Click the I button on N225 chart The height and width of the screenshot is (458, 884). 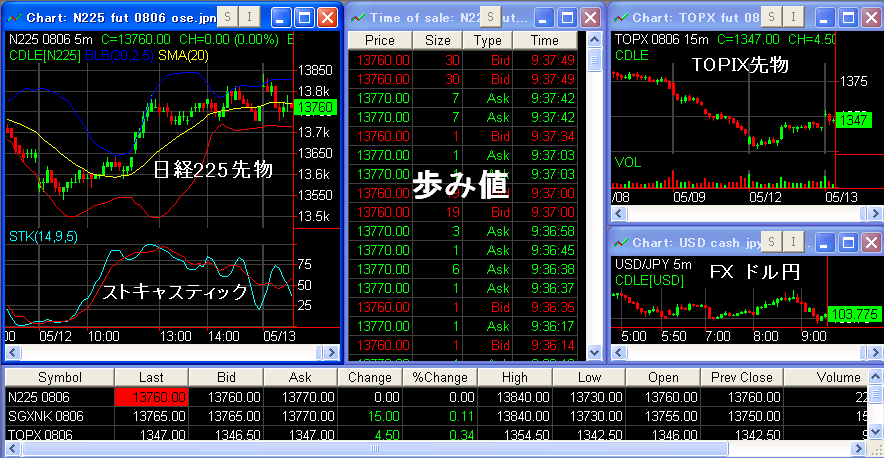[248, 17]
